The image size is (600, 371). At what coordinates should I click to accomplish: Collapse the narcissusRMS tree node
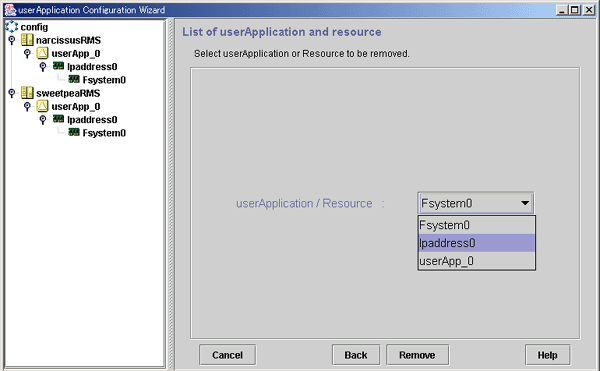12,40
